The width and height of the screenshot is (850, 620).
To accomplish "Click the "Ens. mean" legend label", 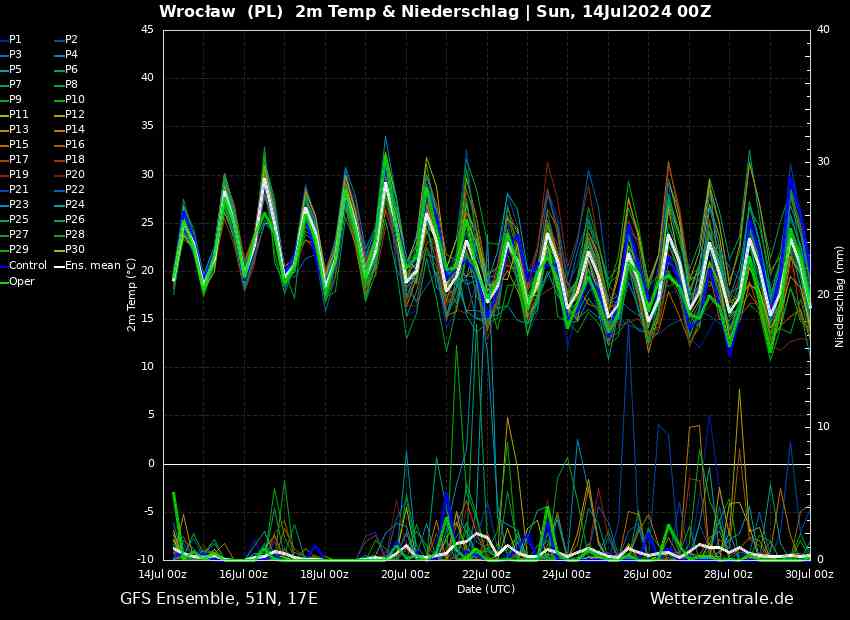I will (93, 266).
